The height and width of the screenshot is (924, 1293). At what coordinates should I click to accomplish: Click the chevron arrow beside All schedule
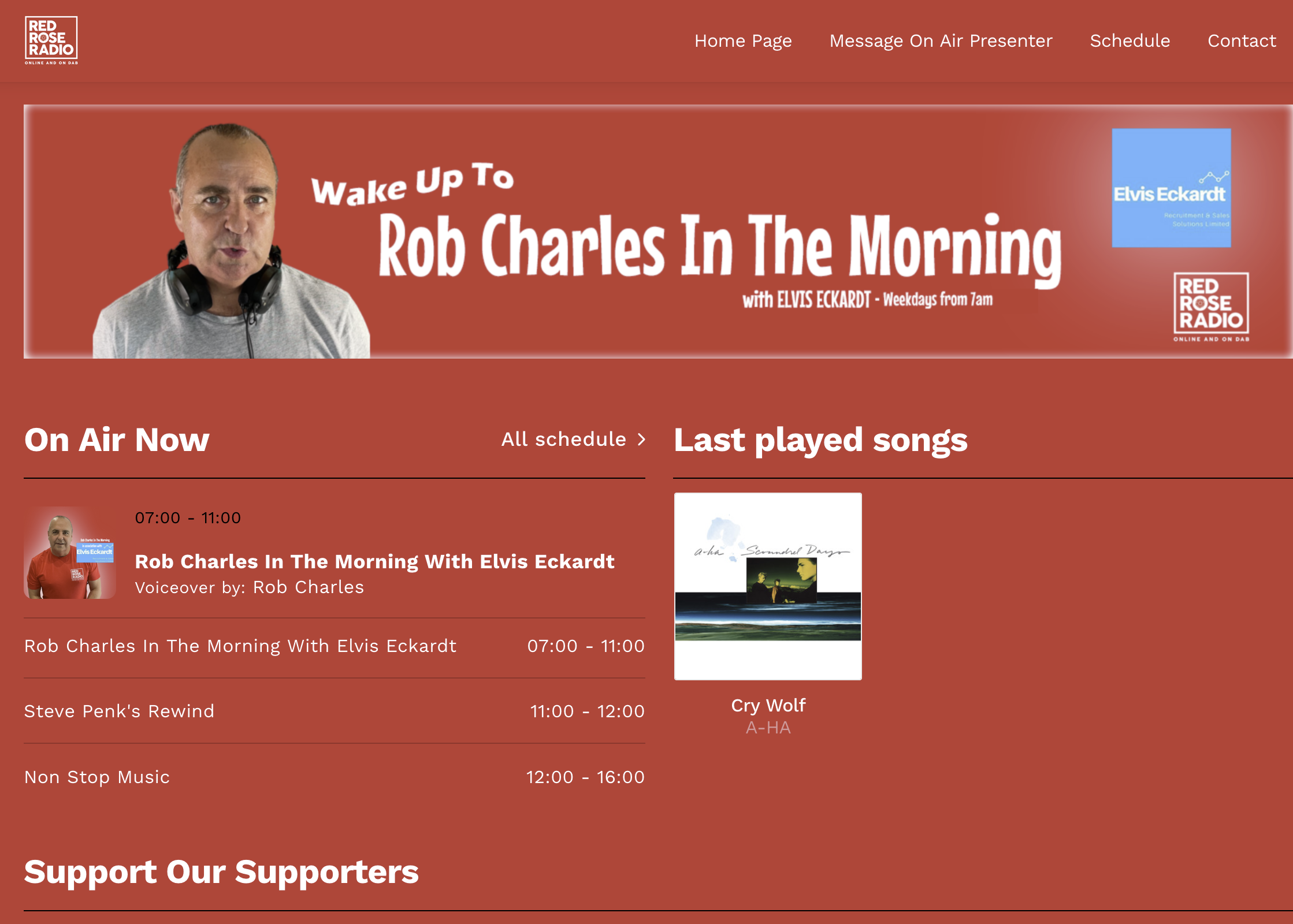coord(641,439)
